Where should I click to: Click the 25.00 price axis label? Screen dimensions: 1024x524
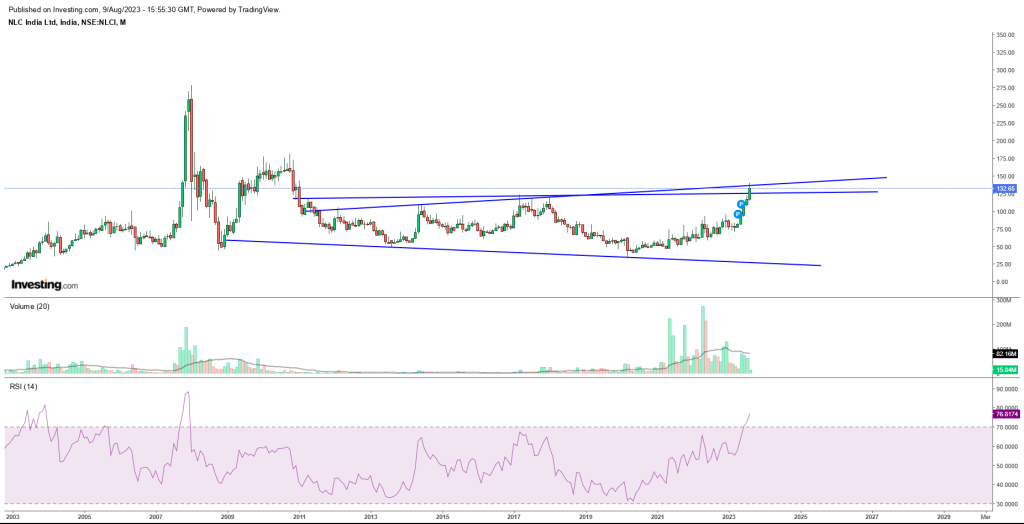pos(1006,265)
